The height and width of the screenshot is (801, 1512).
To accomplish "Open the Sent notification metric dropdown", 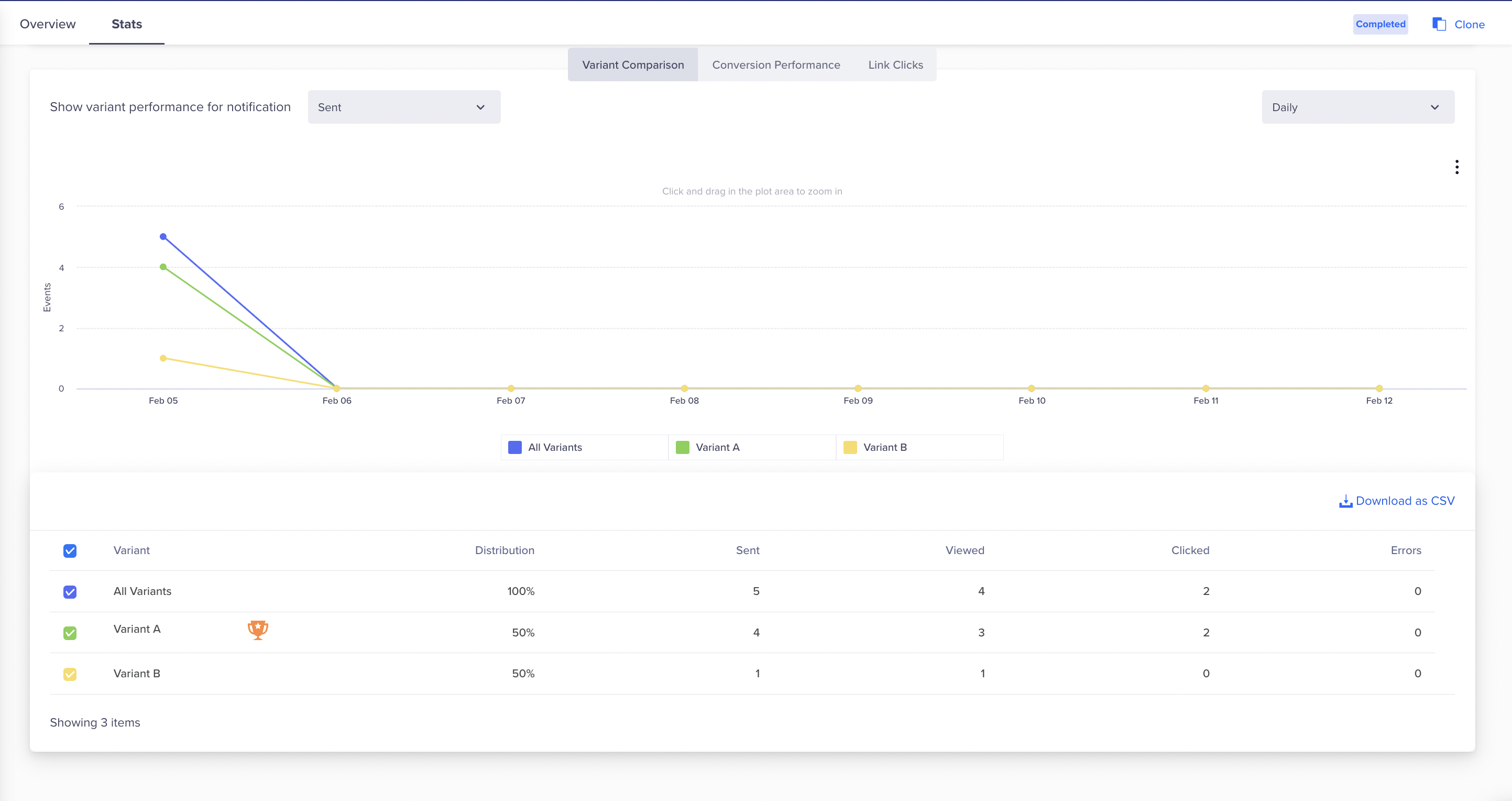I will 404,107.
